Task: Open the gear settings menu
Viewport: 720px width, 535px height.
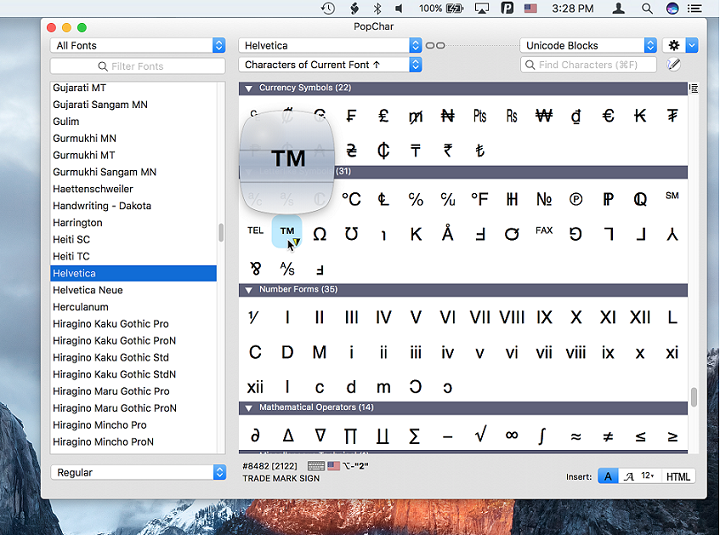Action: click(x=674, y=45)
